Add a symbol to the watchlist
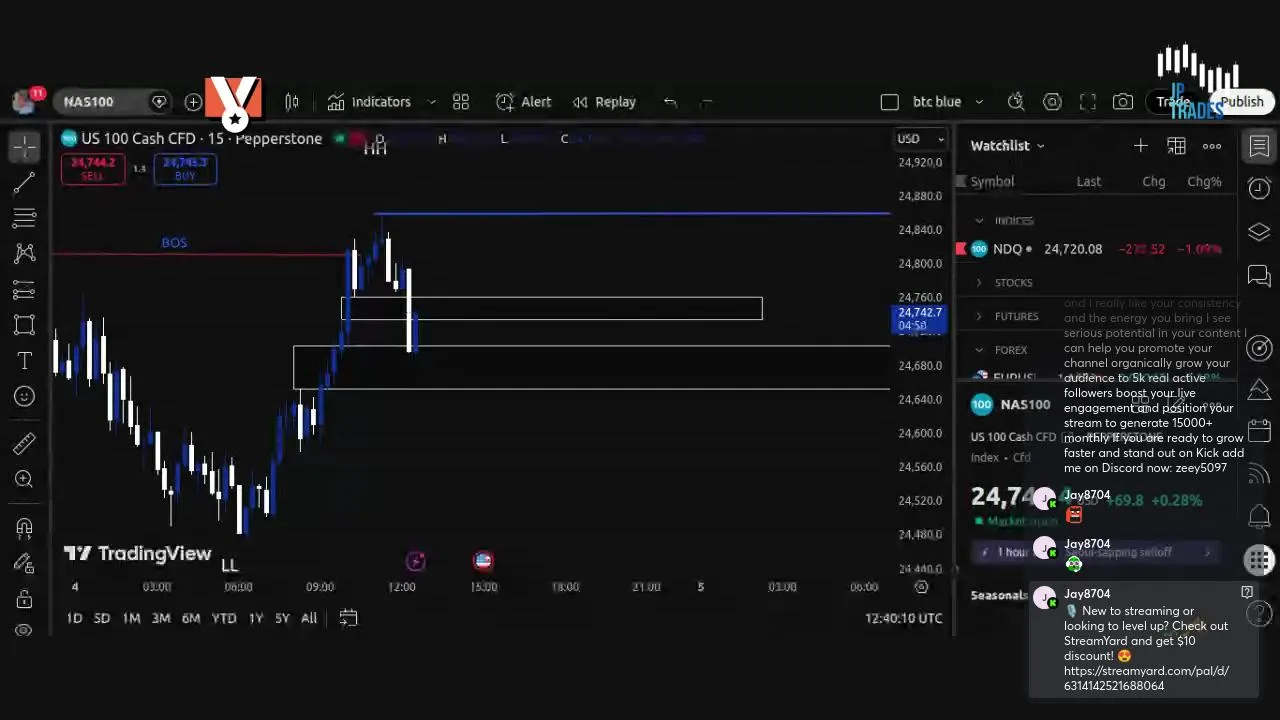 tap(1140, 146)
